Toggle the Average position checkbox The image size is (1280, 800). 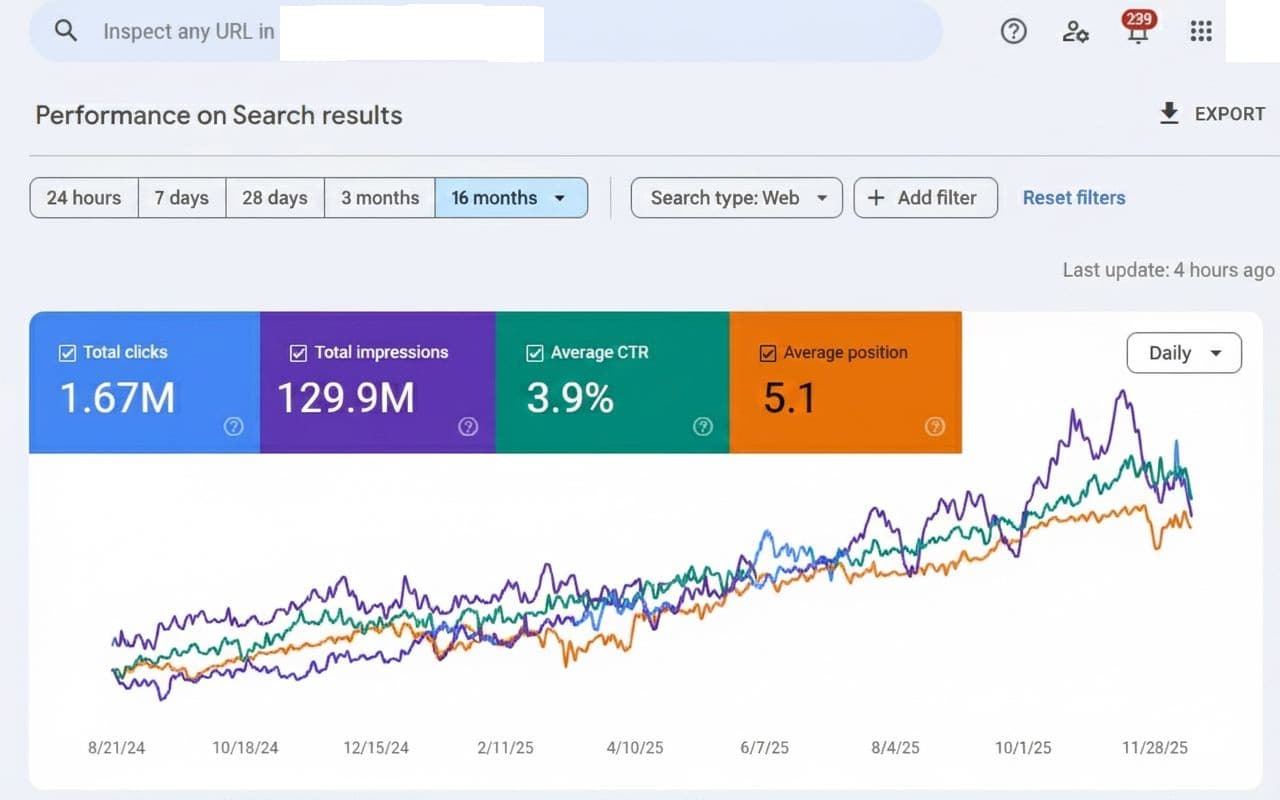coord(768,352)
